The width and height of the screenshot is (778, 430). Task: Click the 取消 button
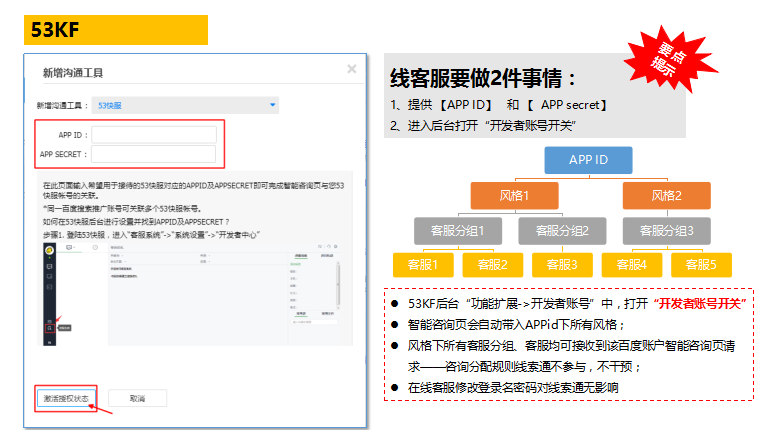click(137, 398)
